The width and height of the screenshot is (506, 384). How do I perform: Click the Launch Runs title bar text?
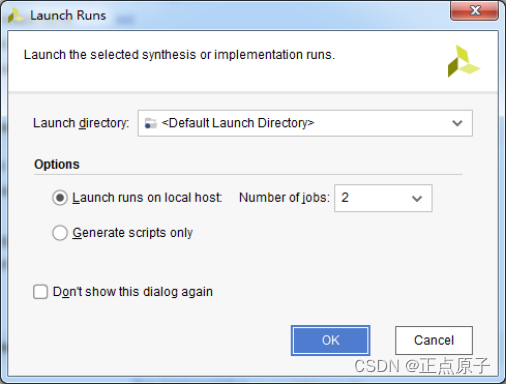[68, 15]
